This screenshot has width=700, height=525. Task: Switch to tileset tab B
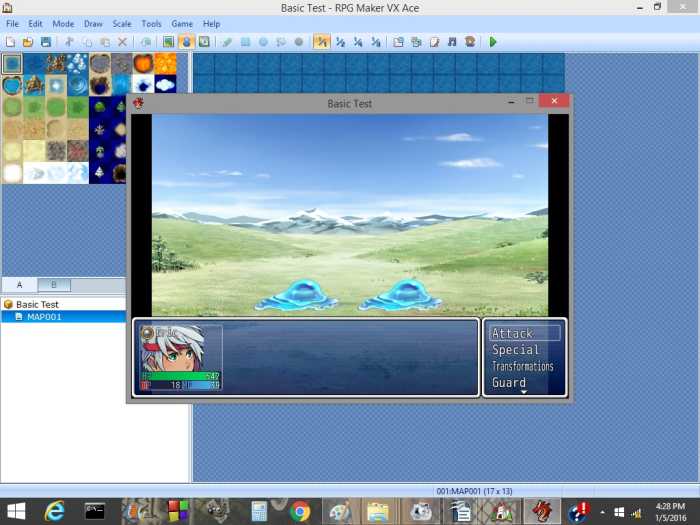[x=54, y=285]
